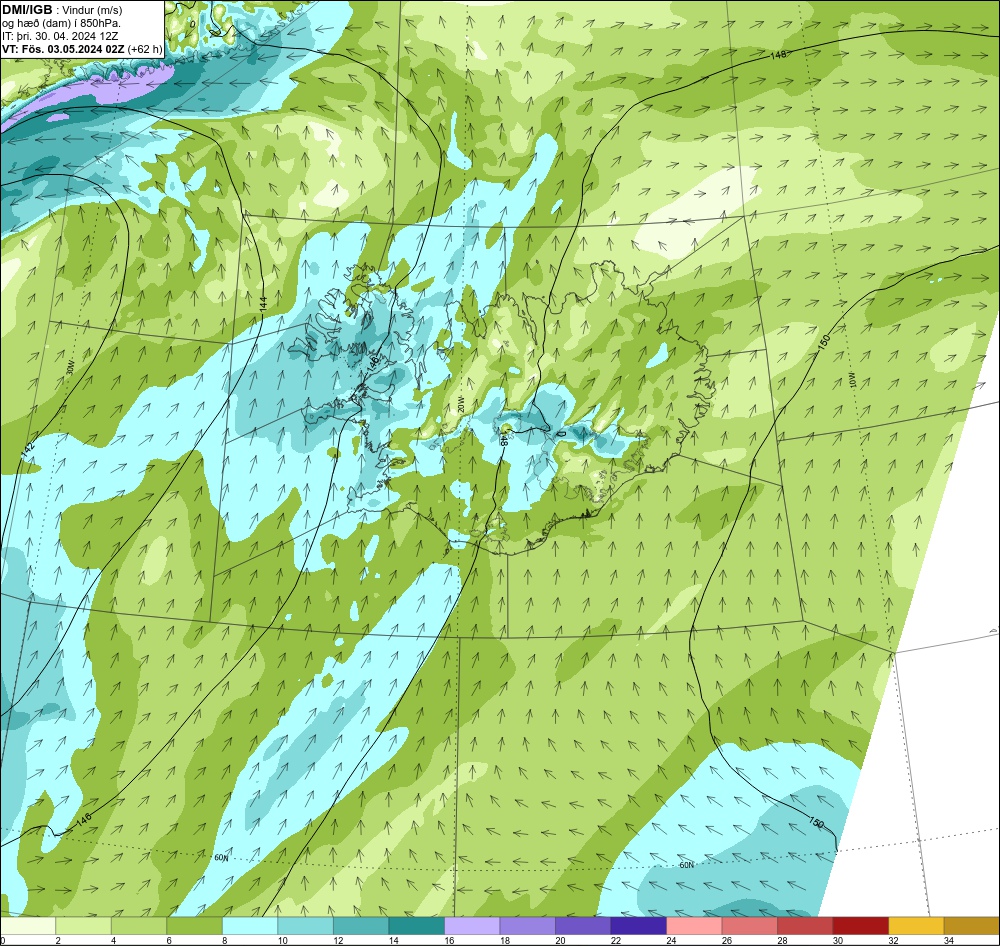Select the light cyan 8–10 m/s legend swatch
Image resolution: width=1000 pixels, height=946 pixels.
coord(250,926)
